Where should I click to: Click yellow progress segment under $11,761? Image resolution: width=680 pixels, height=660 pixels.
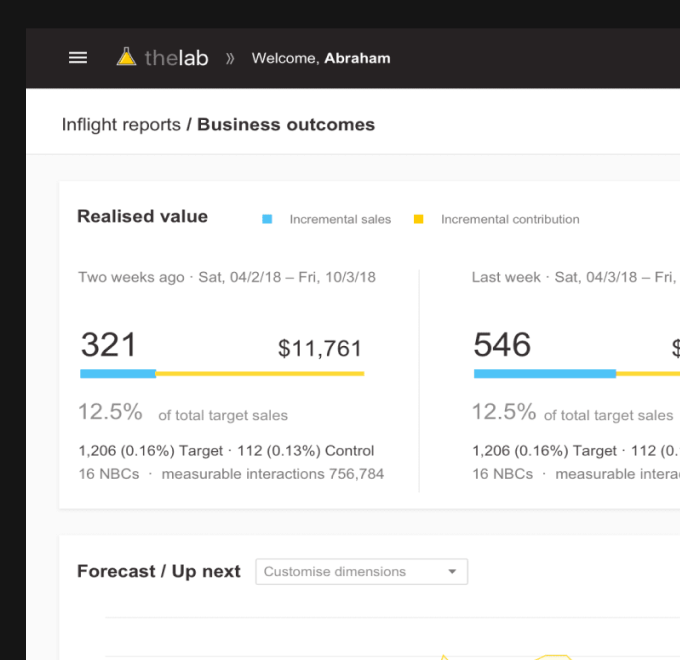pyautogui.click(x=260, y=373)
